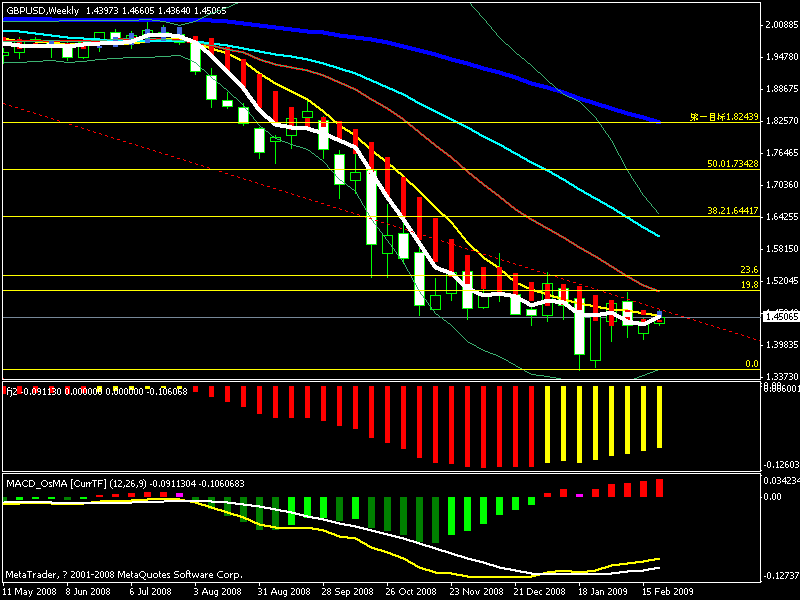Click the 26 Oct 2008 date label
The image size is (800, 600).
pos(411,592)
